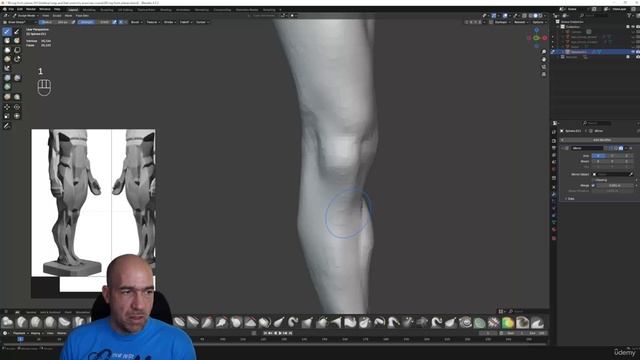Toggle Mirror modifier Bisect X
This screenshot has width=640, height=360.
coord(600,161)
